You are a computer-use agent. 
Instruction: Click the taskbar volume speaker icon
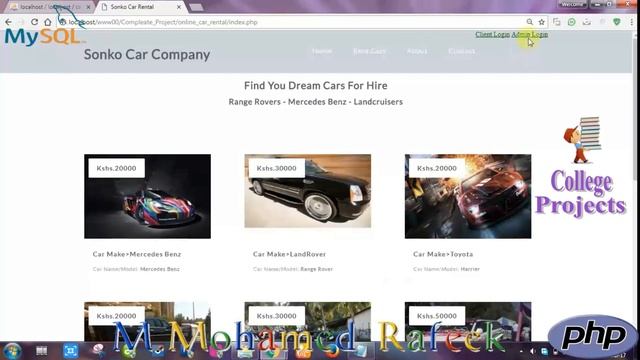[532, 351]
